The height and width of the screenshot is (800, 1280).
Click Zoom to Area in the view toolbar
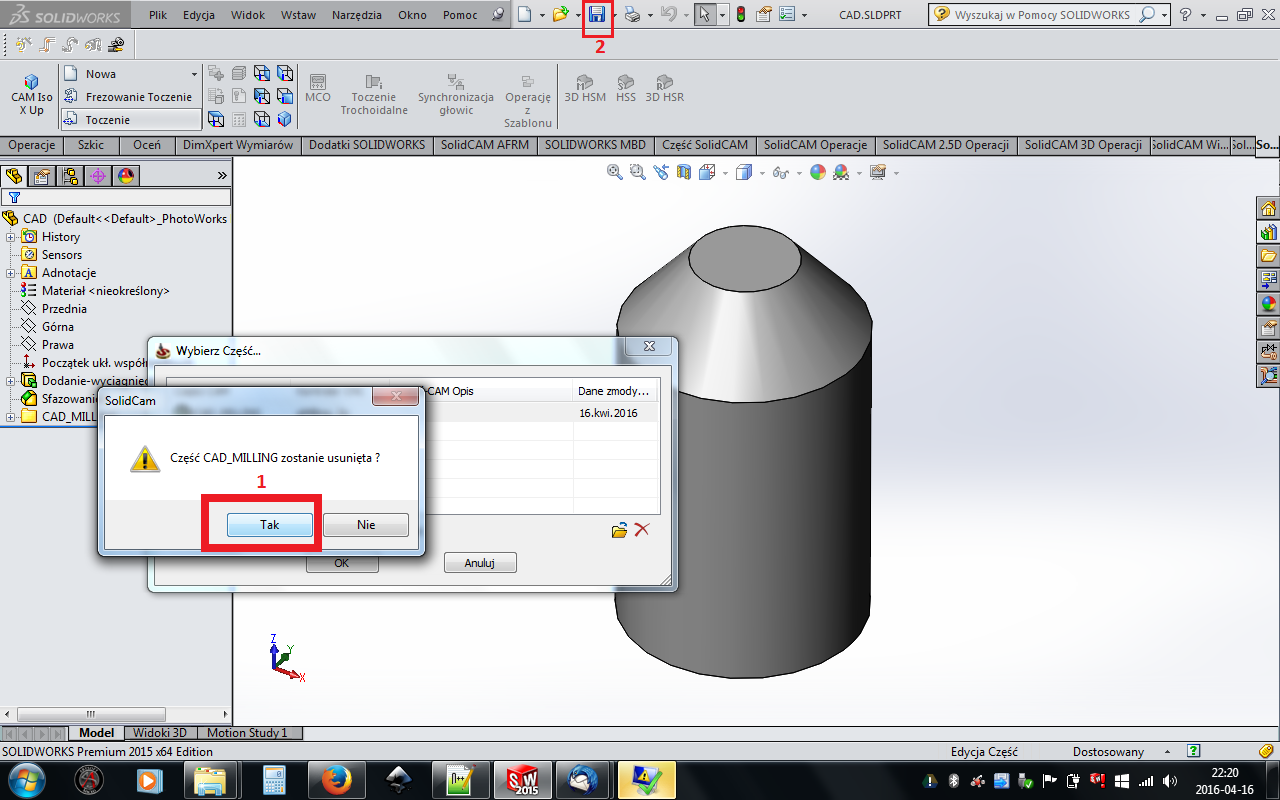[638, 172]
